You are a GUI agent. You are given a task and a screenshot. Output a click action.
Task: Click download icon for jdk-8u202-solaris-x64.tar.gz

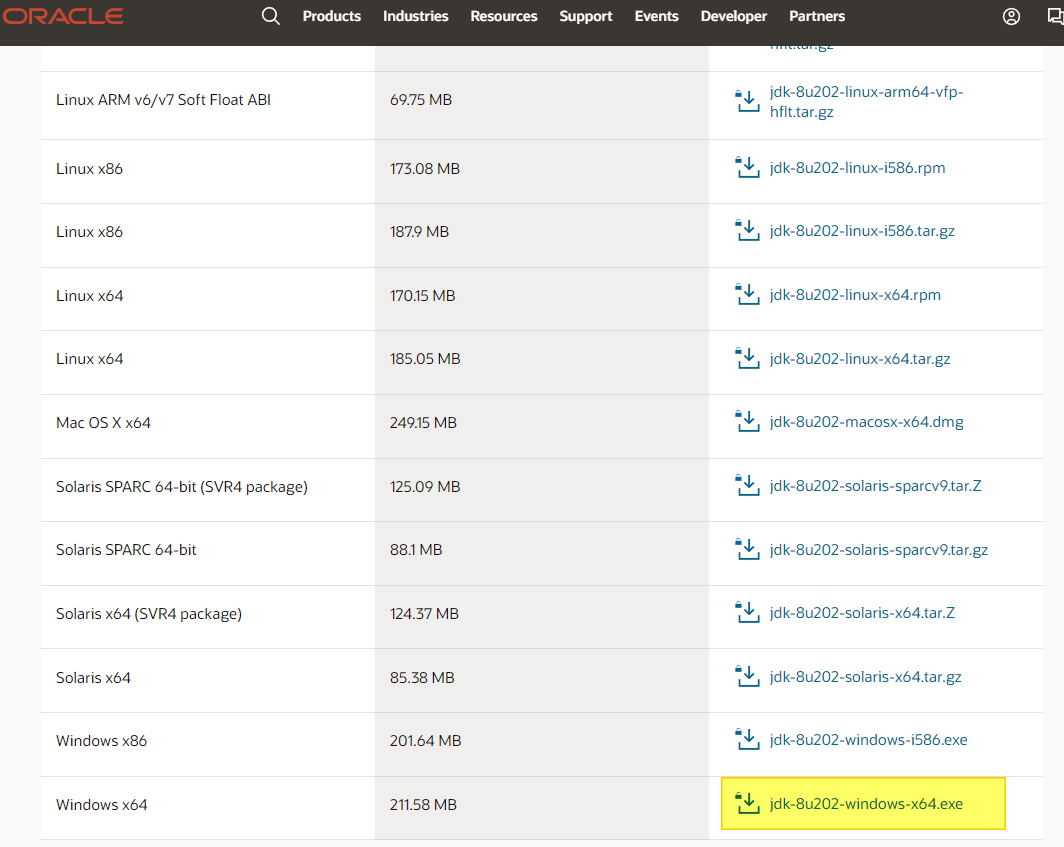coord(747,676)
